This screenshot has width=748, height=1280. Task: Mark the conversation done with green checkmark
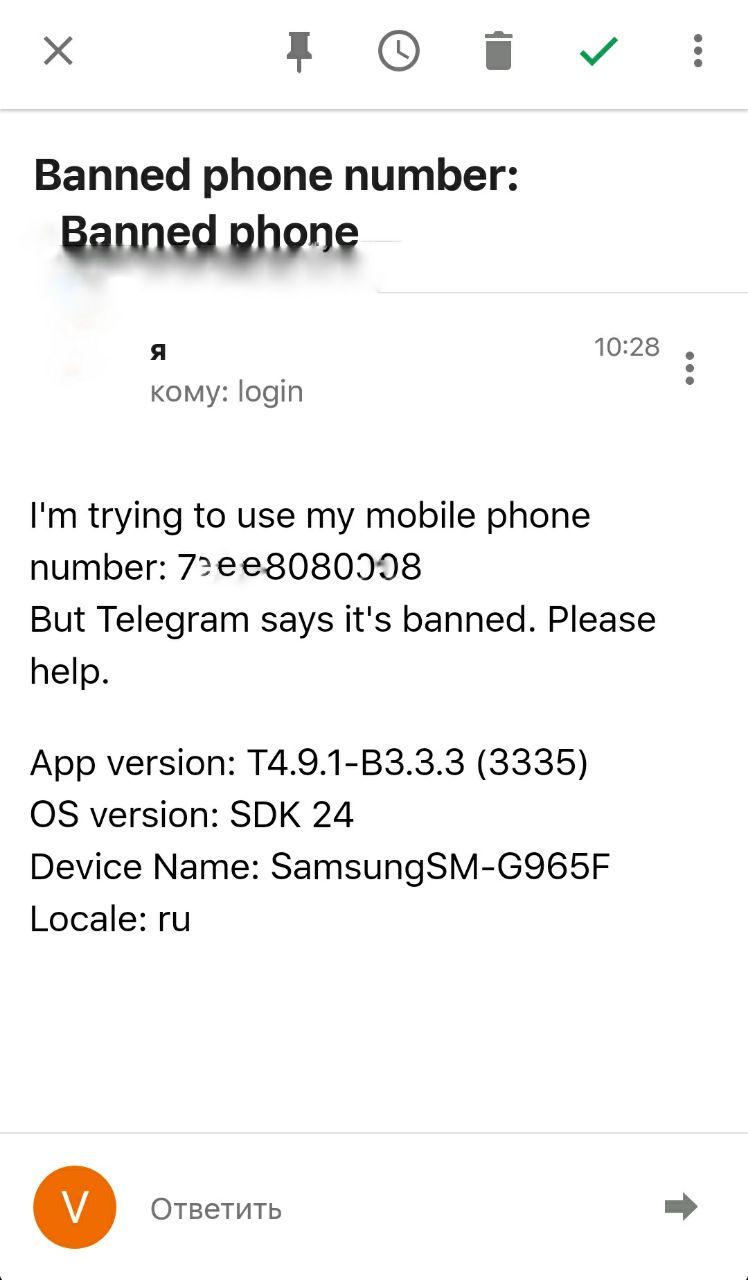pyautogui.click(x=599, y=50)
